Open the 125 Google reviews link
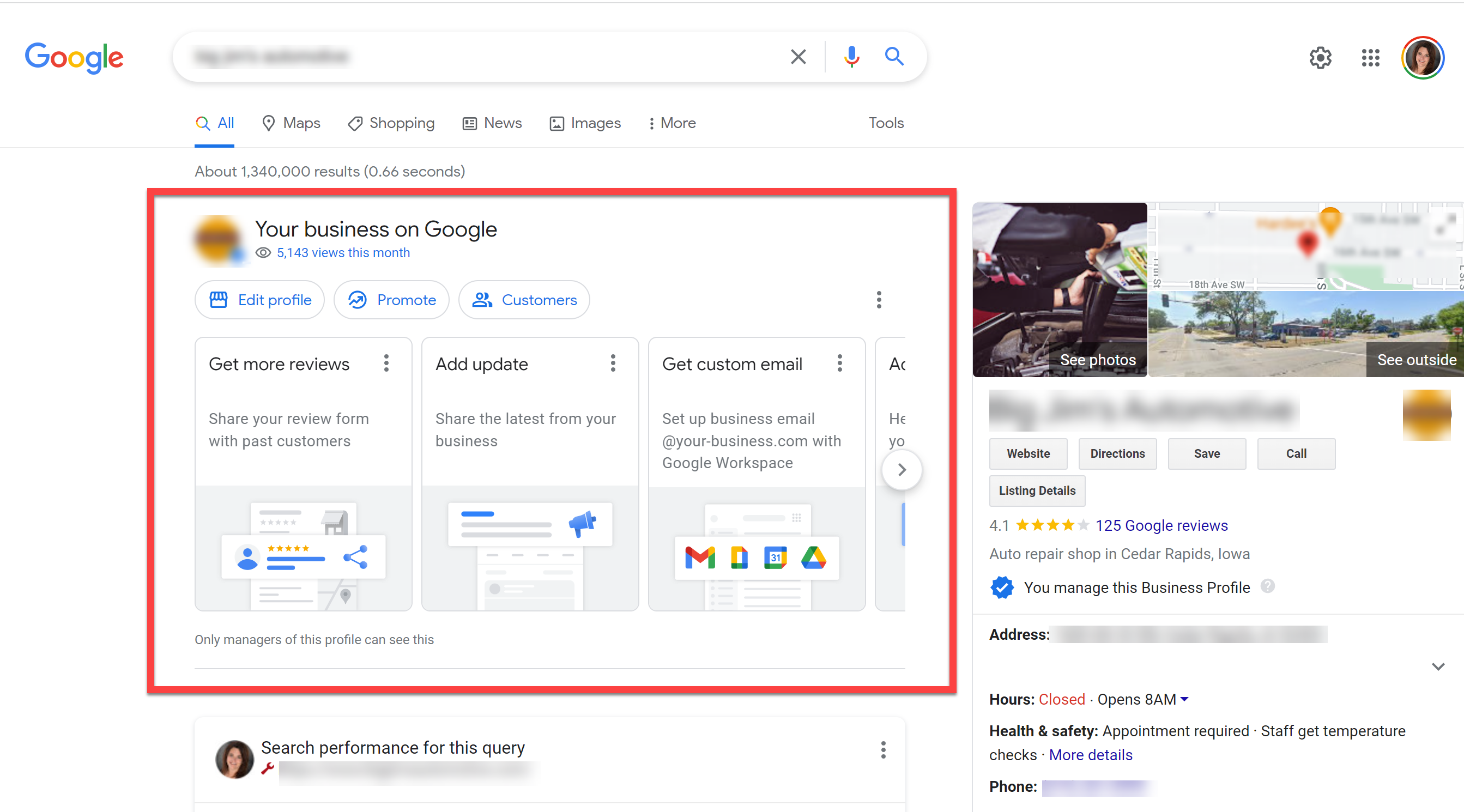Image resolution: width=1464 pixels, height=812 pixels. (x=1161, y=525)
